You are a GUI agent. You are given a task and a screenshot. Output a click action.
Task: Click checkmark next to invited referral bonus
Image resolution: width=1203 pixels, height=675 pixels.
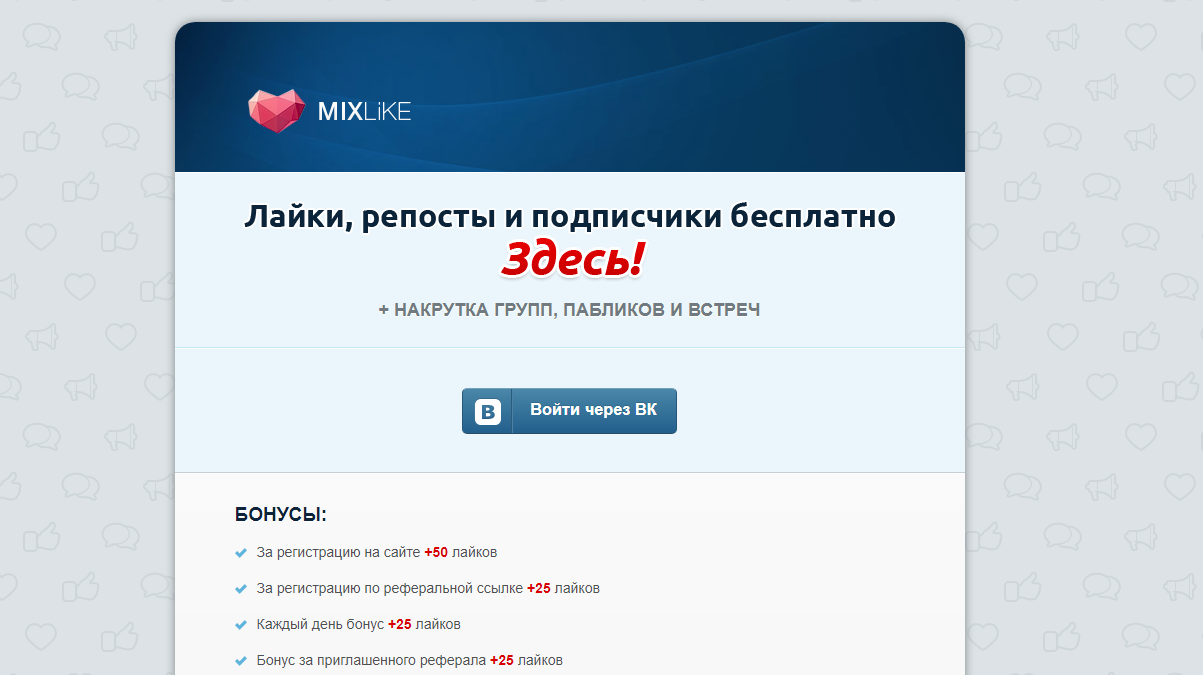point(240,661)
